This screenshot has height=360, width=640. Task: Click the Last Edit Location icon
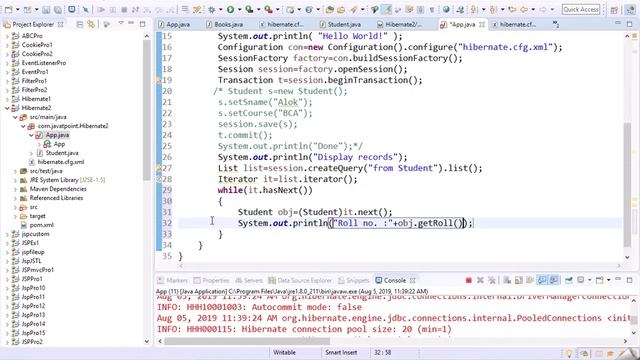point(512,9)
